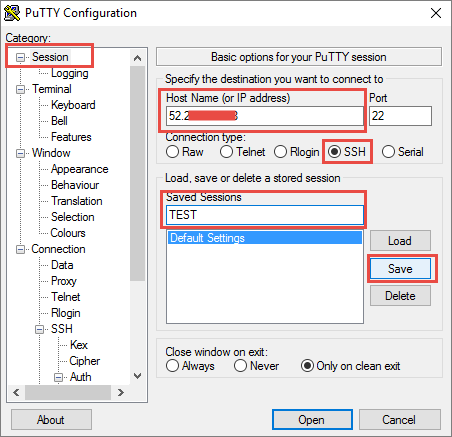Click category tree scroll right arrow
Image resolution: width=452 pixels, height=437 pixels.
(120, 392)
